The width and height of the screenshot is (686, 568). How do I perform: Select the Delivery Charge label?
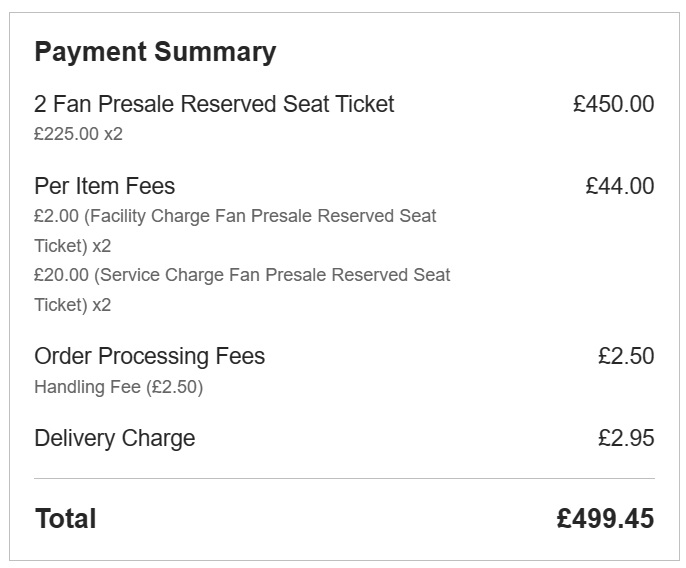[115, 438]
